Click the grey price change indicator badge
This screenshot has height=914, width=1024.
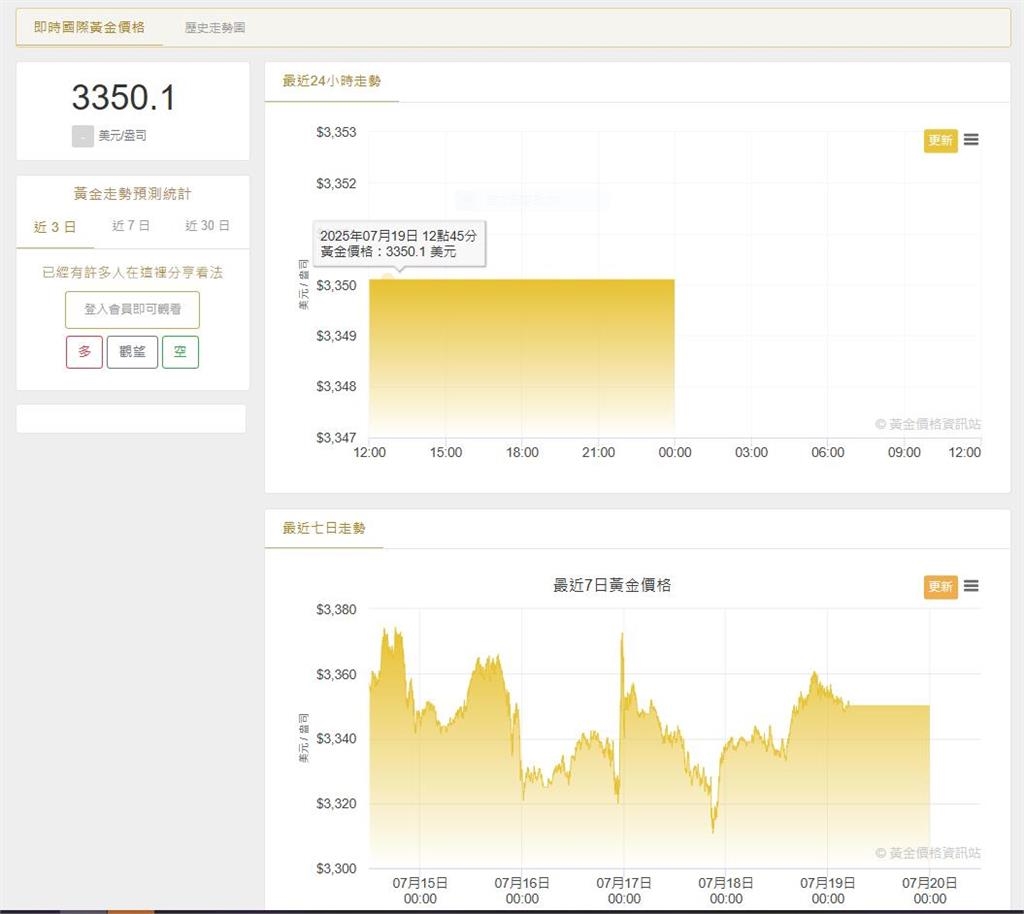point(82,136)
